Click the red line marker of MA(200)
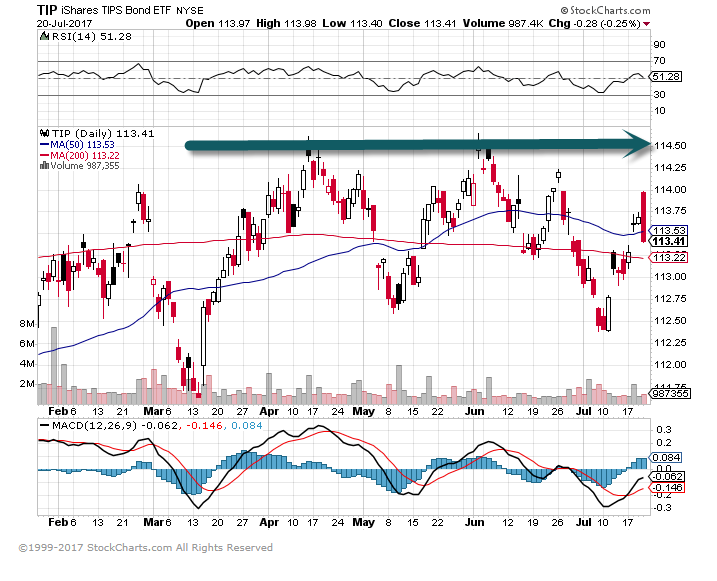717x581 pixels. (x=44, y=155)
